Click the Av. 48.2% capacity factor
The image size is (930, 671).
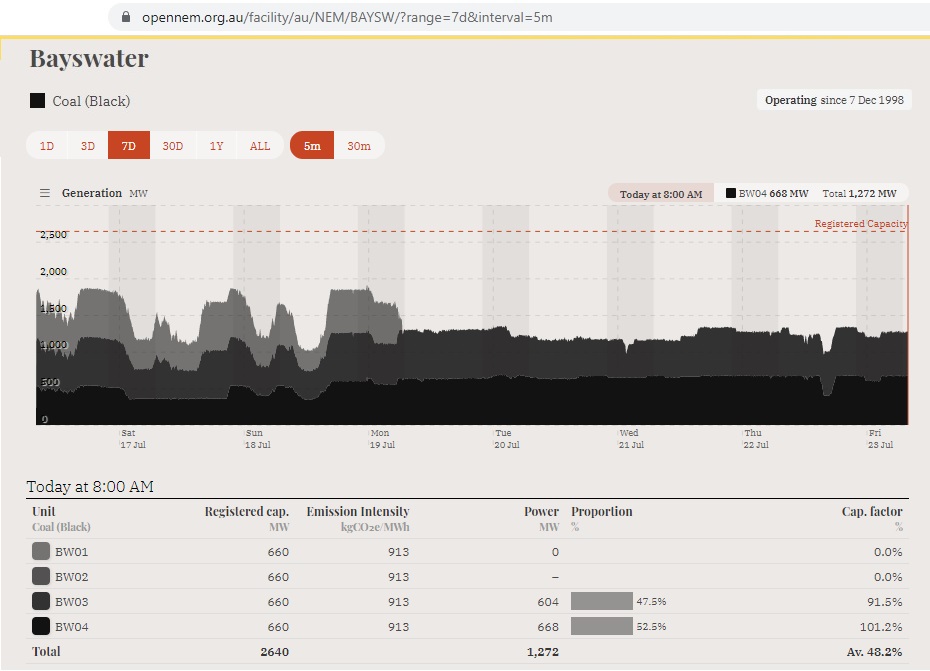pyautogui.click(x=874, y=651)
